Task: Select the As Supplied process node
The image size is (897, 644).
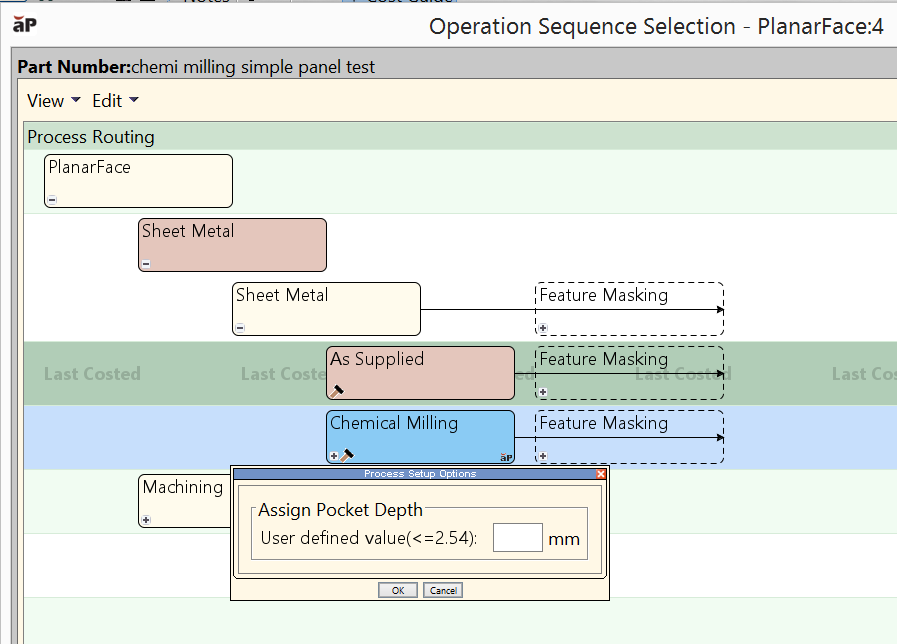Action: [420, 367]
